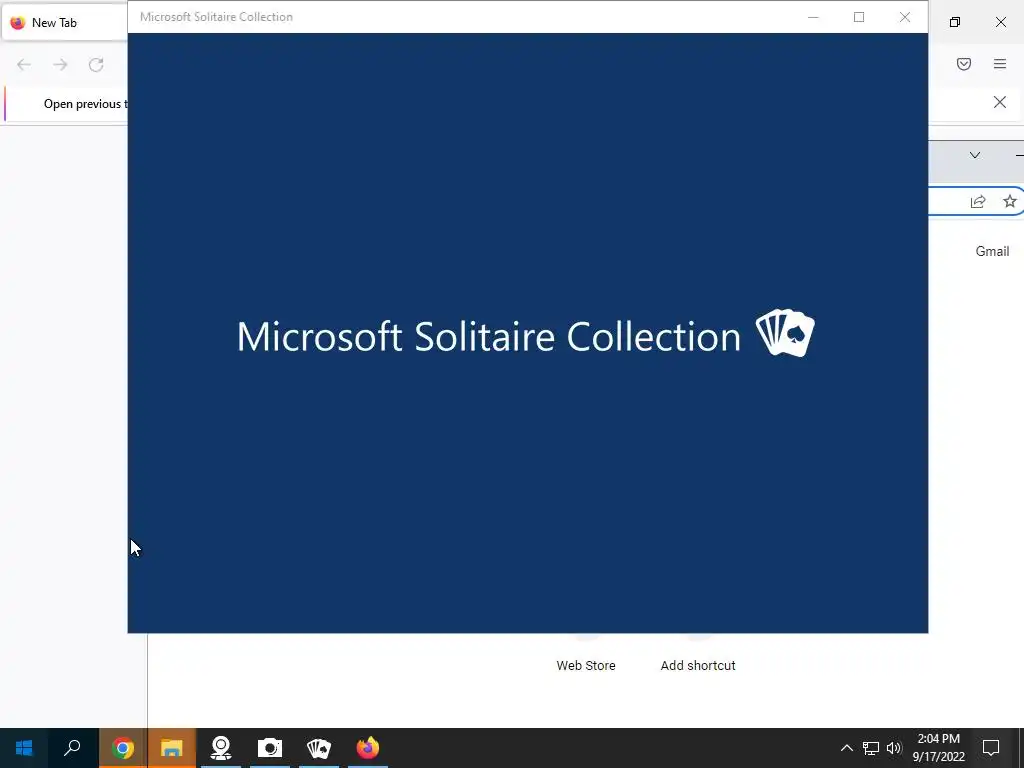
Task: Open the Action Center notifications
Action: click(x=991, y=748)
